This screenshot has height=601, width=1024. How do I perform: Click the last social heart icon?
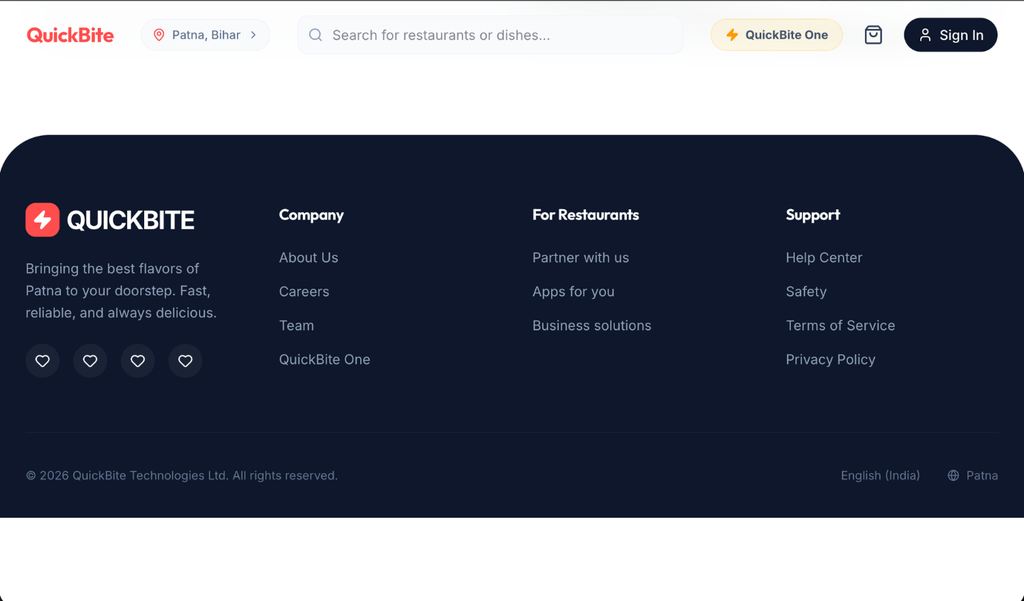click(x=185, y=360)
